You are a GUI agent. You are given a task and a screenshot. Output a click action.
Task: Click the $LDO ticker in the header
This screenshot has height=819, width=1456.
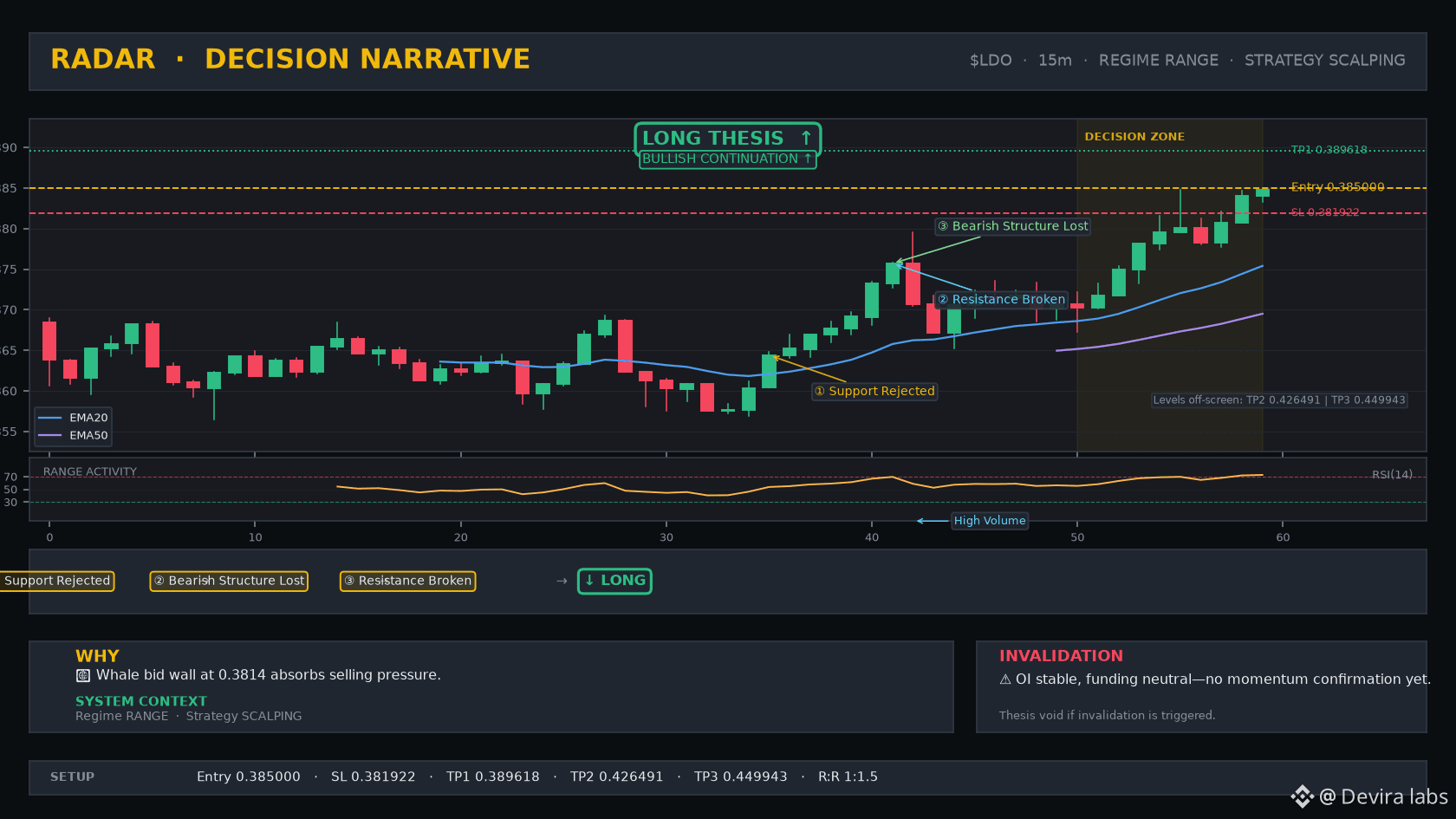coord(991,61)
